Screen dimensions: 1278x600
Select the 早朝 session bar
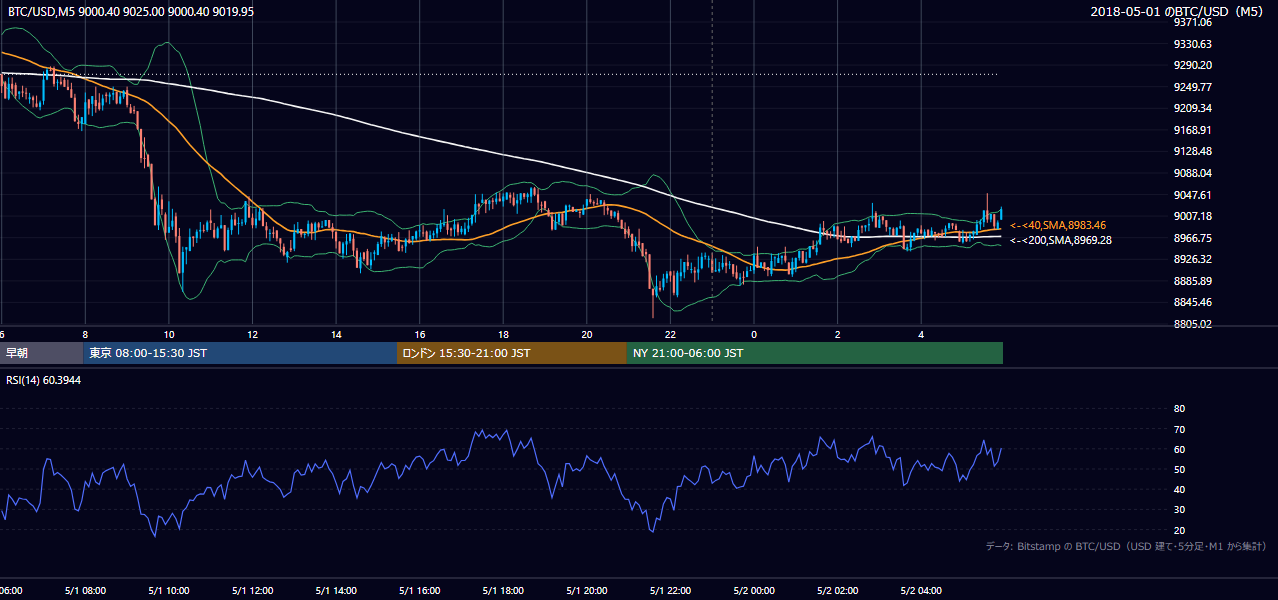click(x=41, y=353)
